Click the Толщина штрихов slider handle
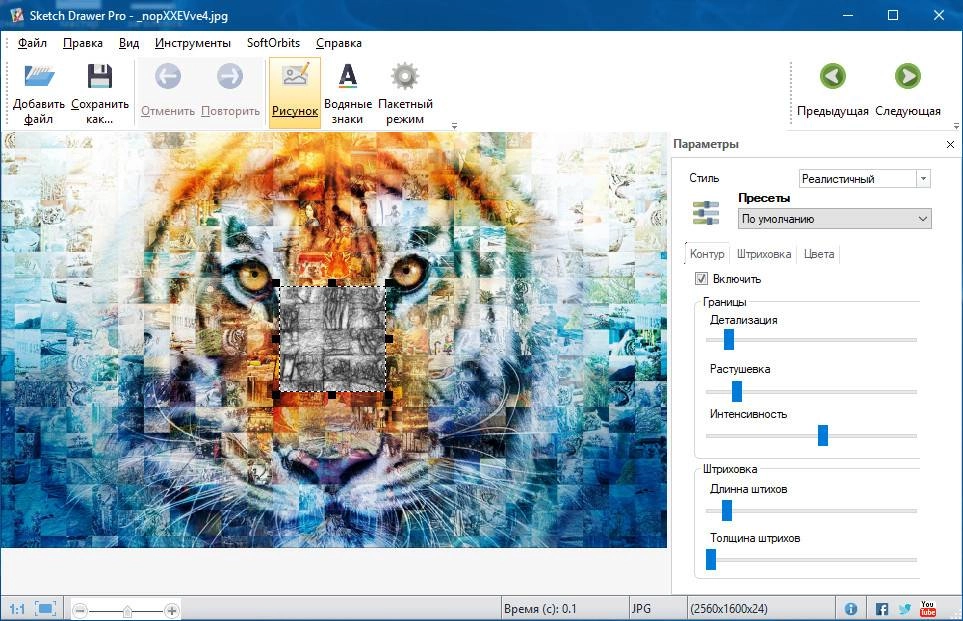 711,560
